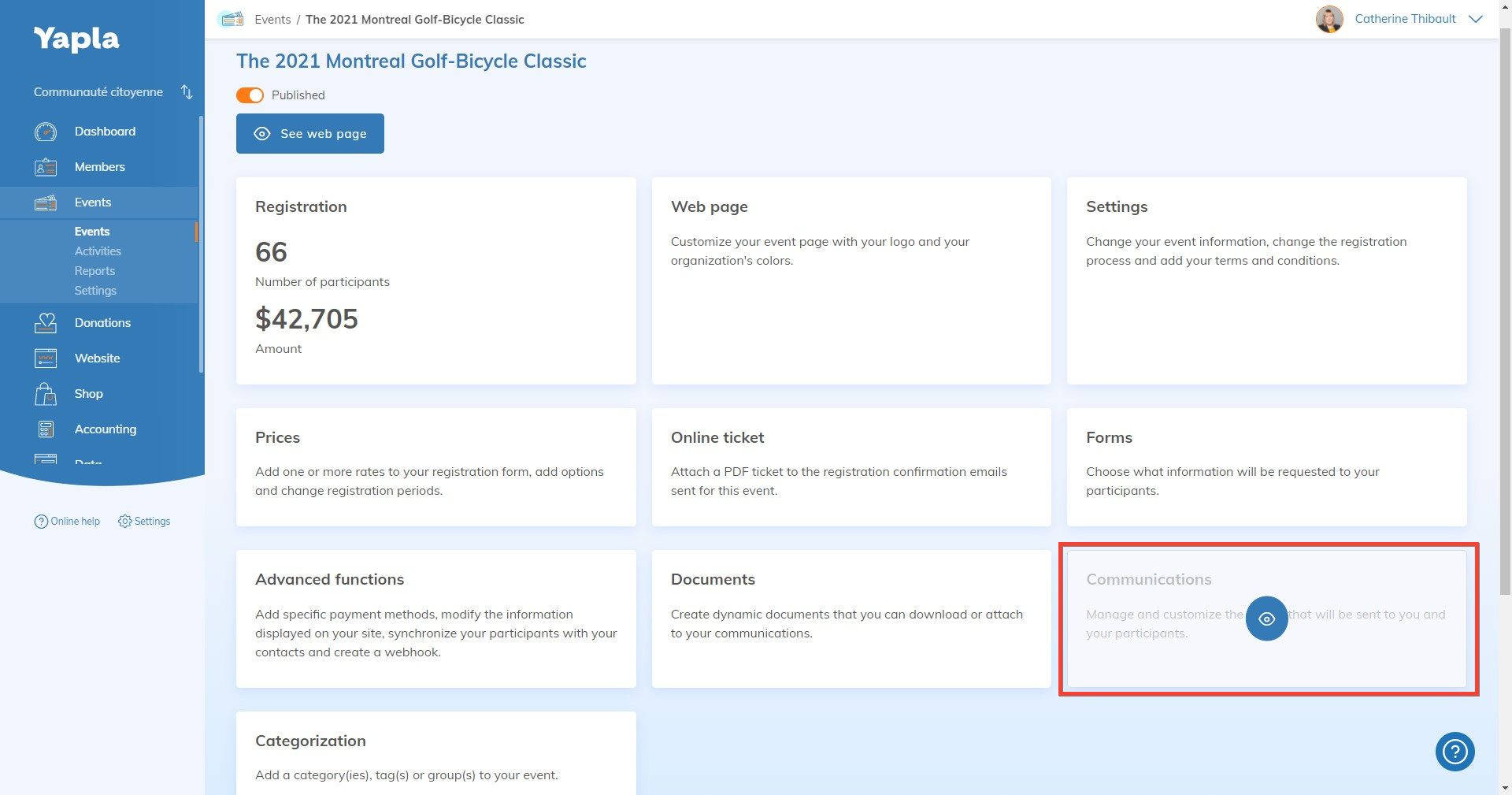Toggle the Published switch off
The width and height of the screenshot is (1512, 795).
point(250,95)
